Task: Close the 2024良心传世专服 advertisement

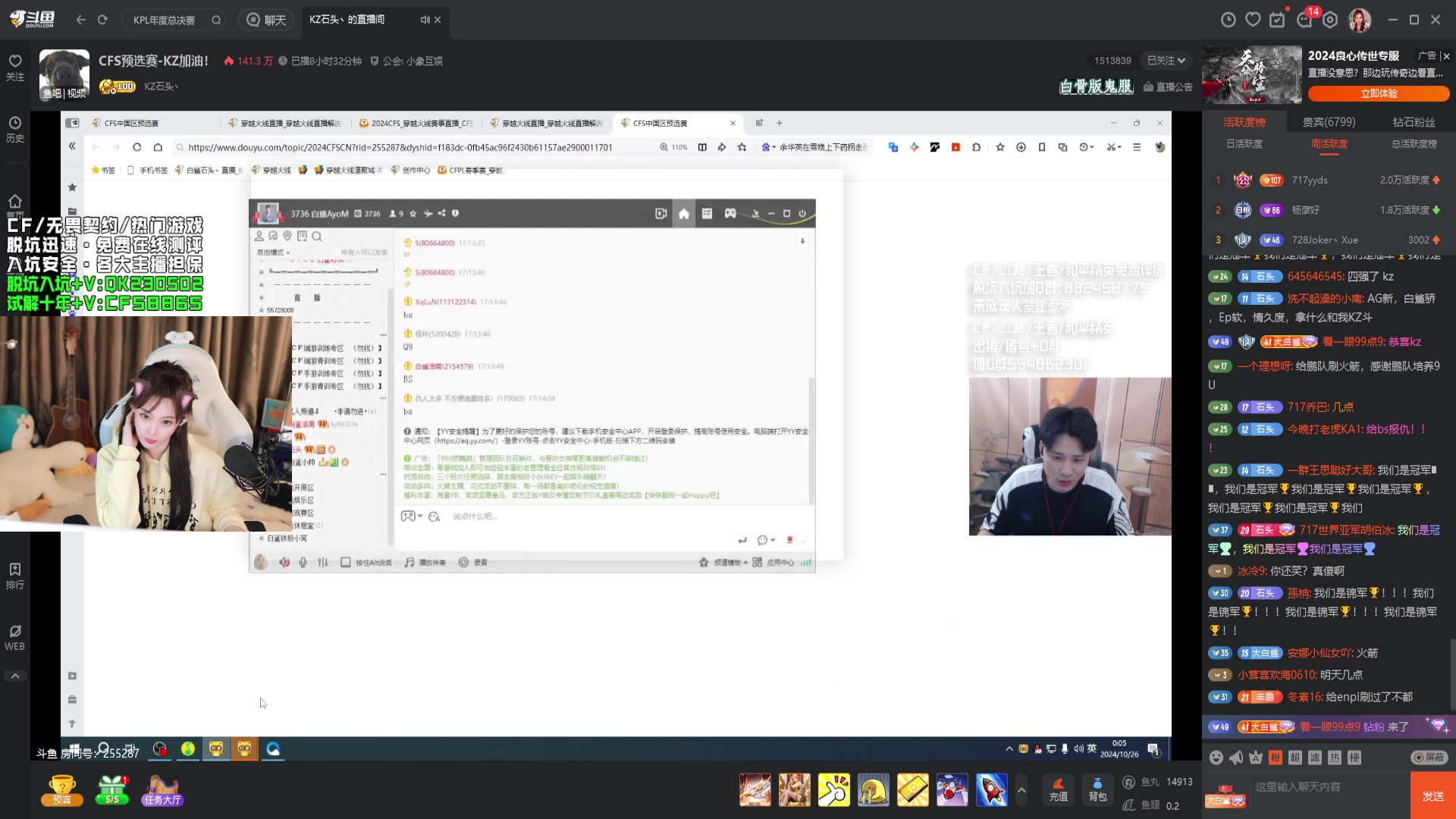Action: point(1446,56)
